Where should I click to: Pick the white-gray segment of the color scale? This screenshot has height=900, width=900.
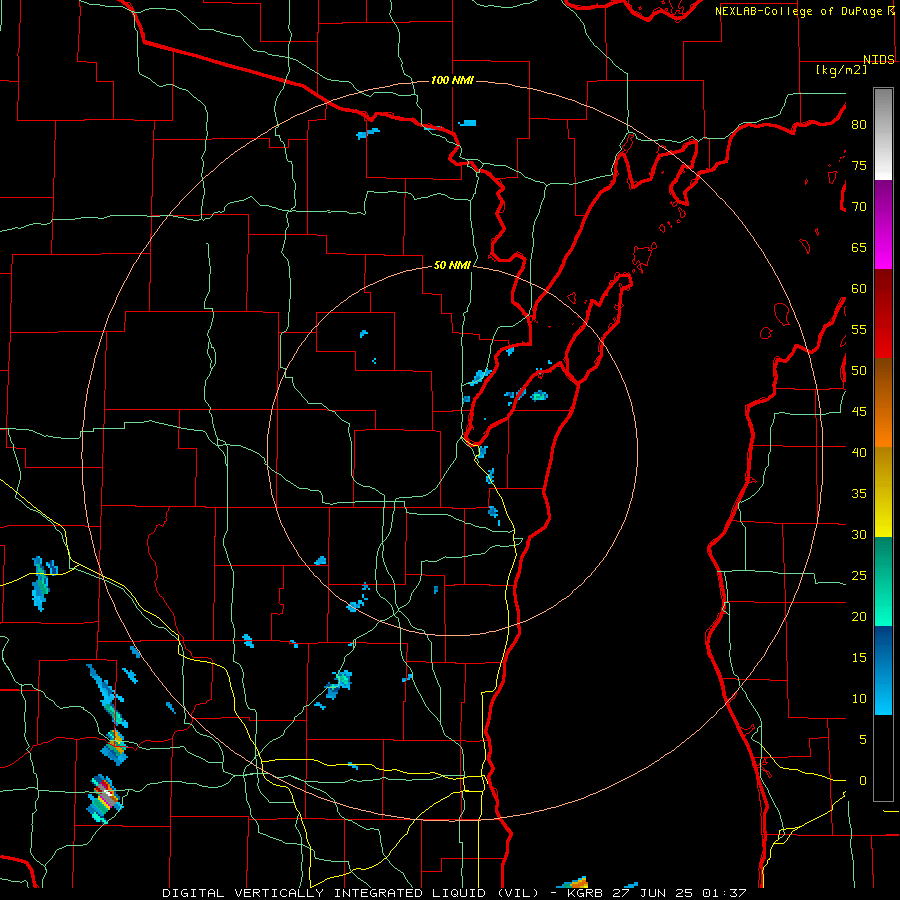tap(883, 134)
